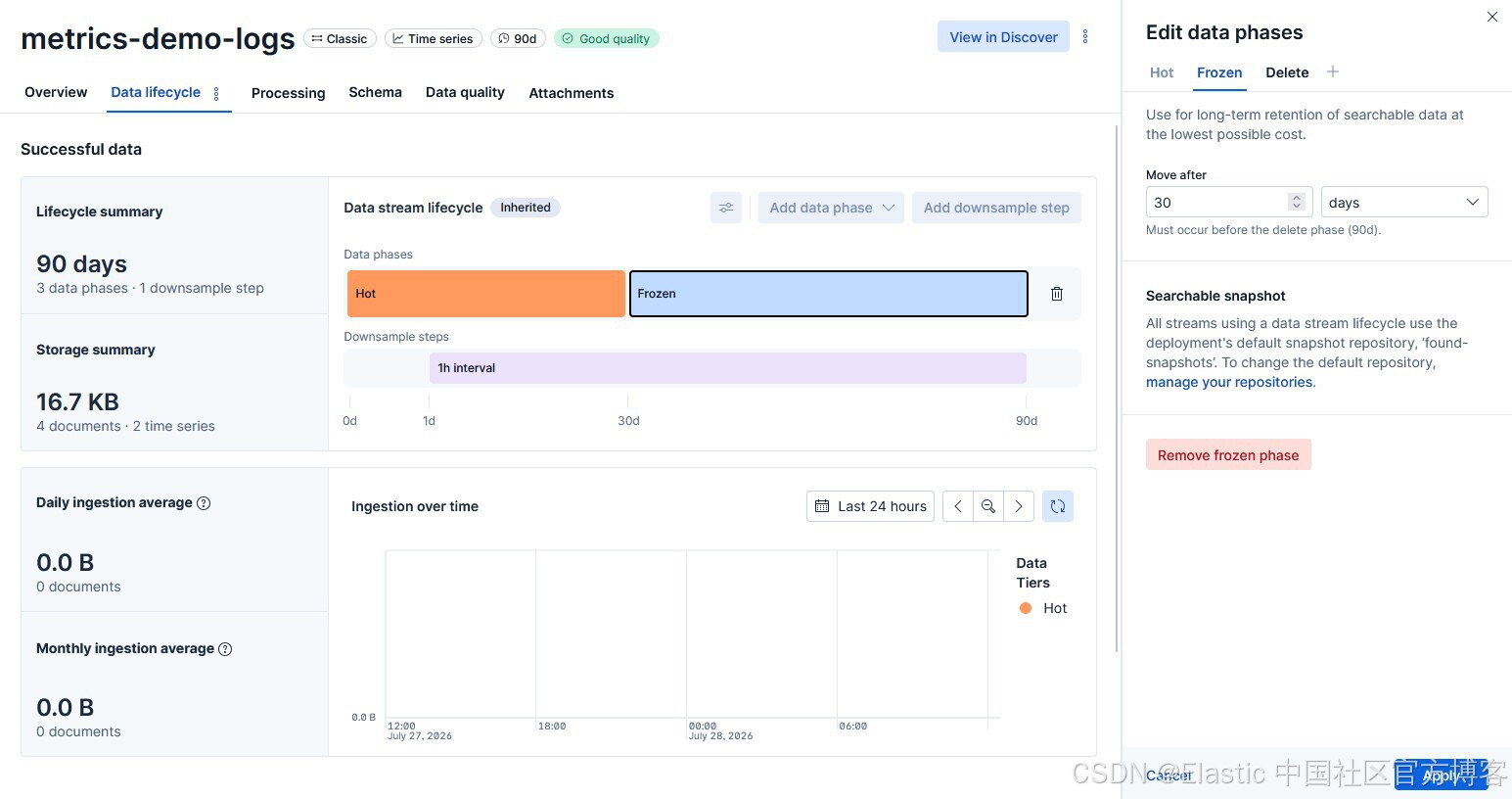Adjust the Move after number stepper arrows

(1297, 202)
